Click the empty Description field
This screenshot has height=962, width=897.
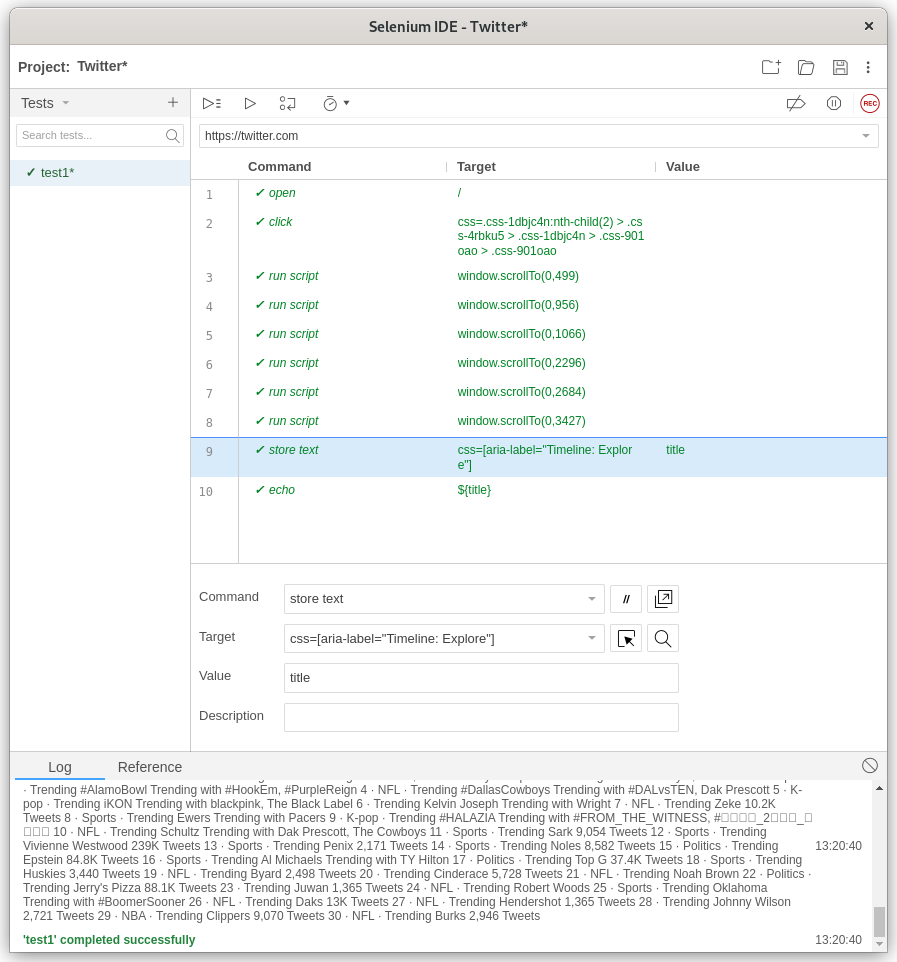click(x=481, y=717)
